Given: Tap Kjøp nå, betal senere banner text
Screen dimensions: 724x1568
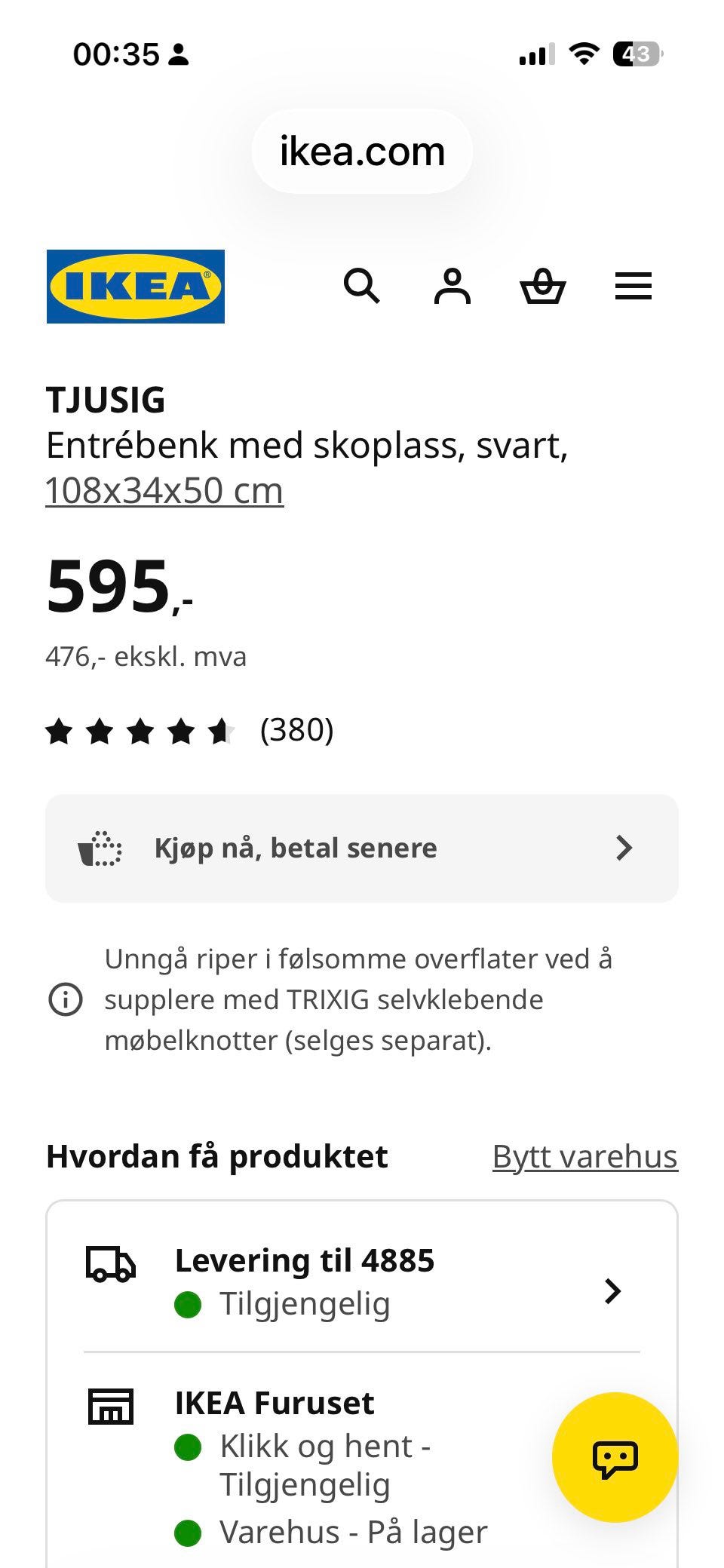Looking at the screenshot, I should coord(296,848).
